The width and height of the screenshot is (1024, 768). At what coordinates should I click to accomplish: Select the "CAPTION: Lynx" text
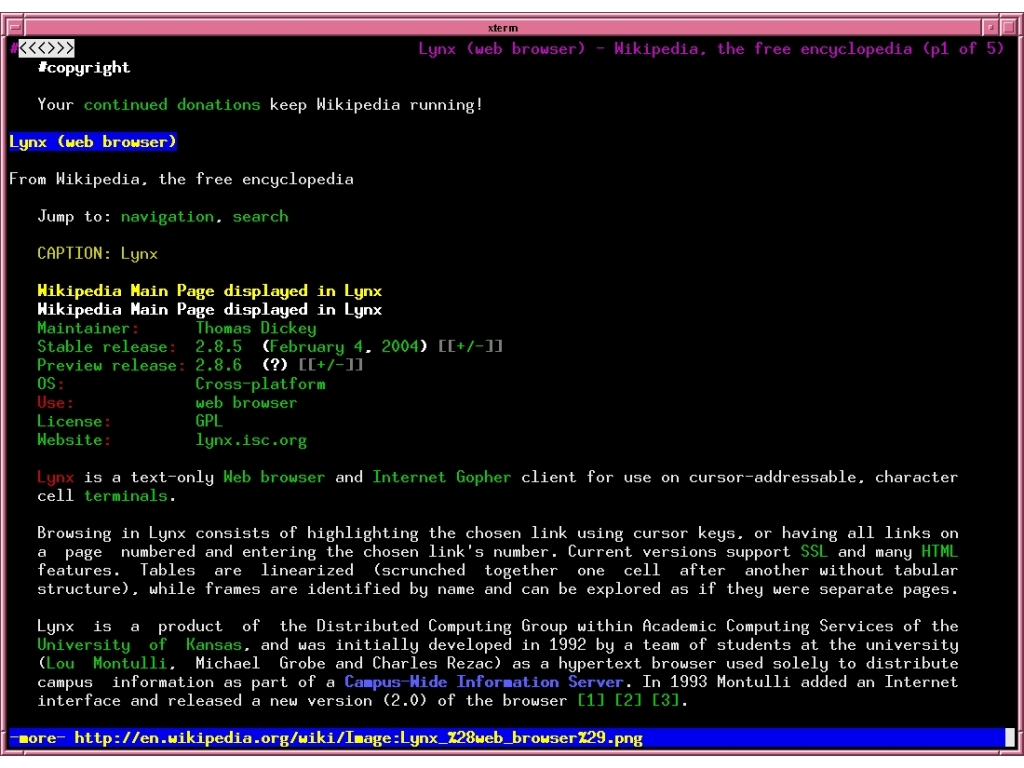97,253
